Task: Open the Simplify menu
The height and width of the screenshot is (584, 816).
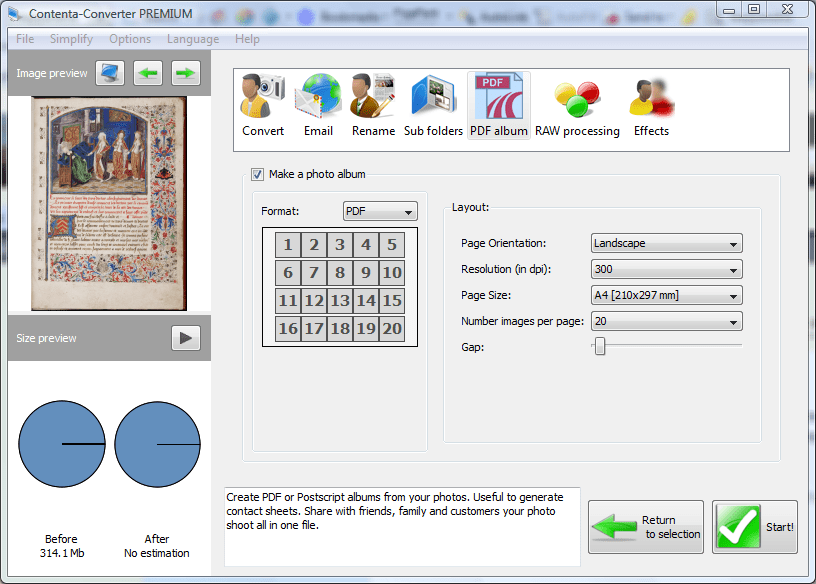Action: click(x=71, y=39)
